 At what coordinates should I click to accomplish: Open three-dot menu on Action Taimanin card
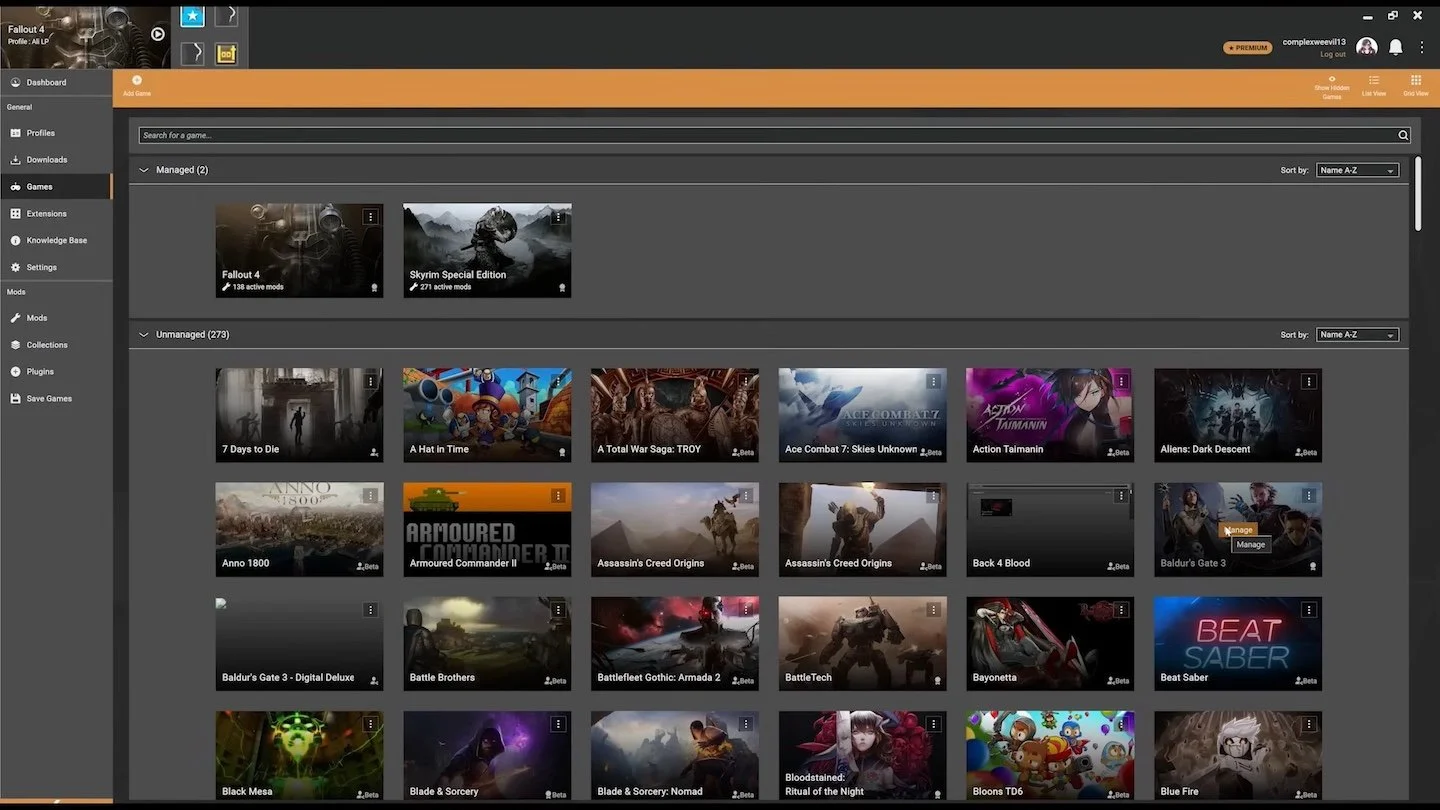click(1121, 381)
